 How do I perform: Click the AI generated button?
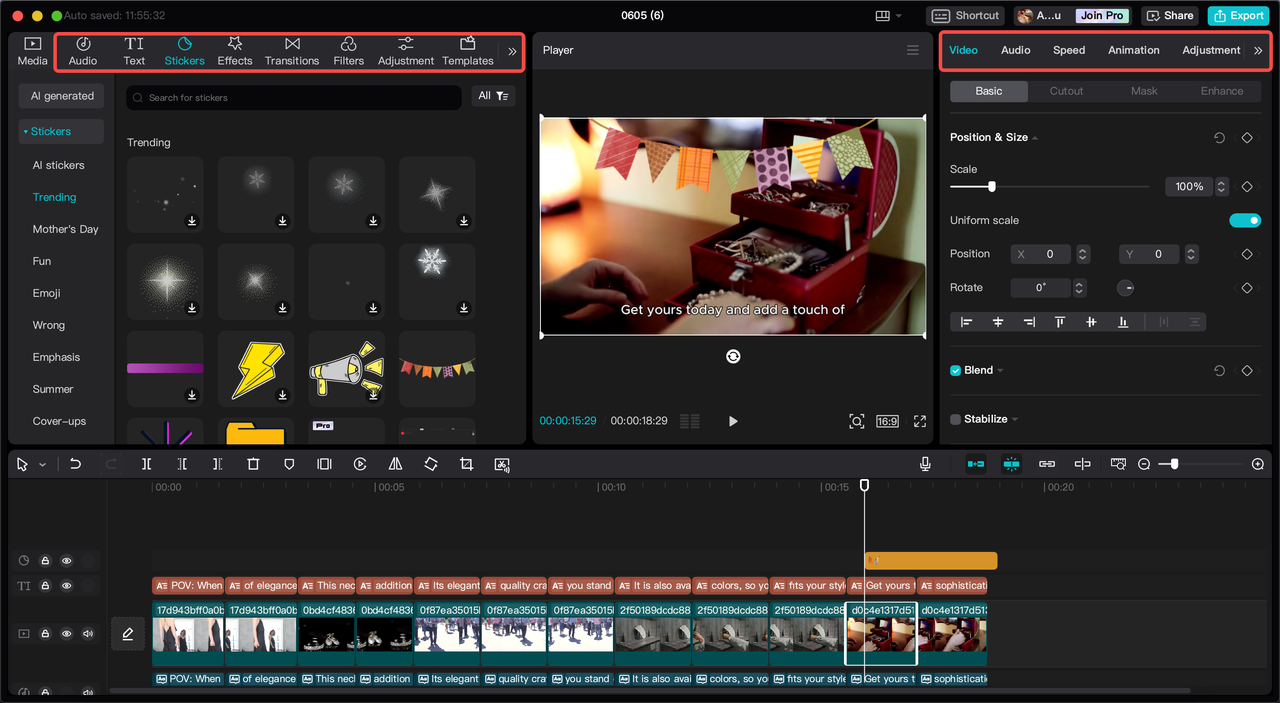(x=62, y=96)
